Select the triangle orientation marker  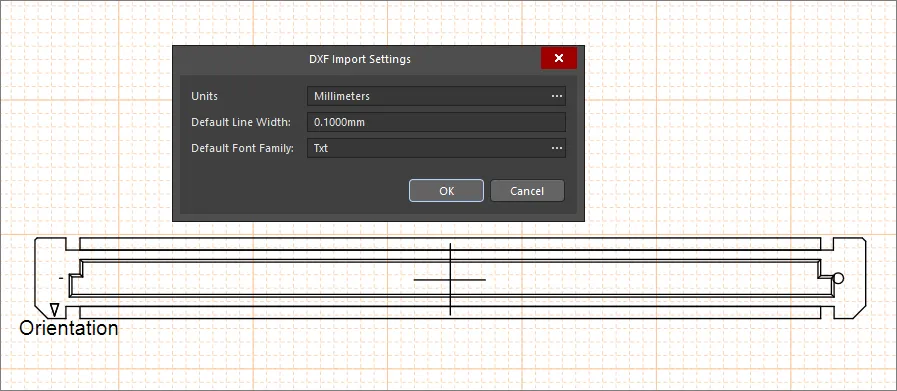pos(54,310)
